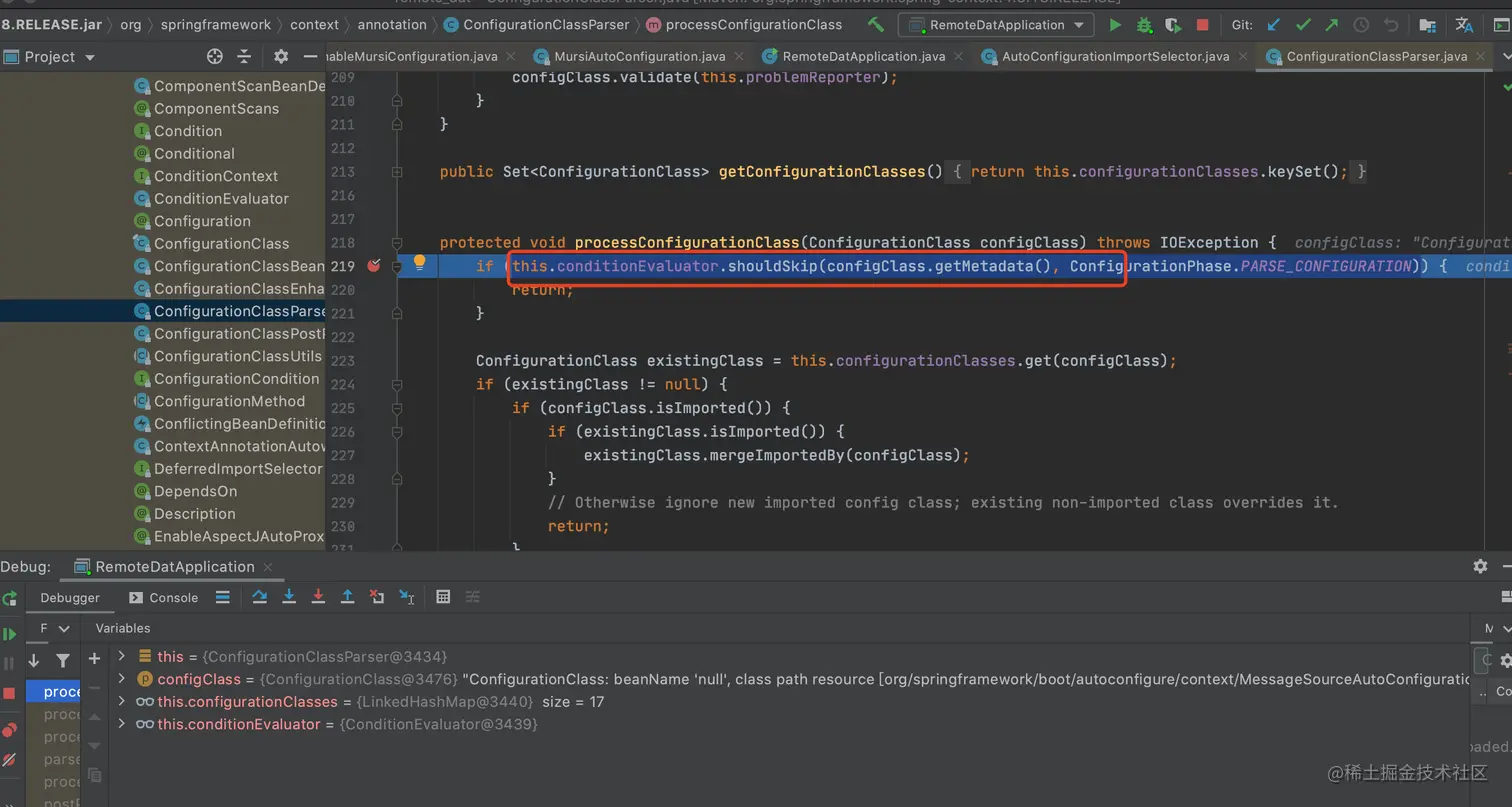Screen dimensions: 1512x807
Task: Switch to Console tab
Action: (x=164, y=597)
